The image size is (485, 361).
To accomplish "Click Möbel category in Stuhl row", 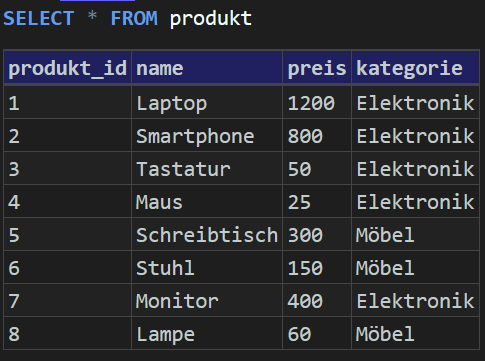I will click(416, 268).
